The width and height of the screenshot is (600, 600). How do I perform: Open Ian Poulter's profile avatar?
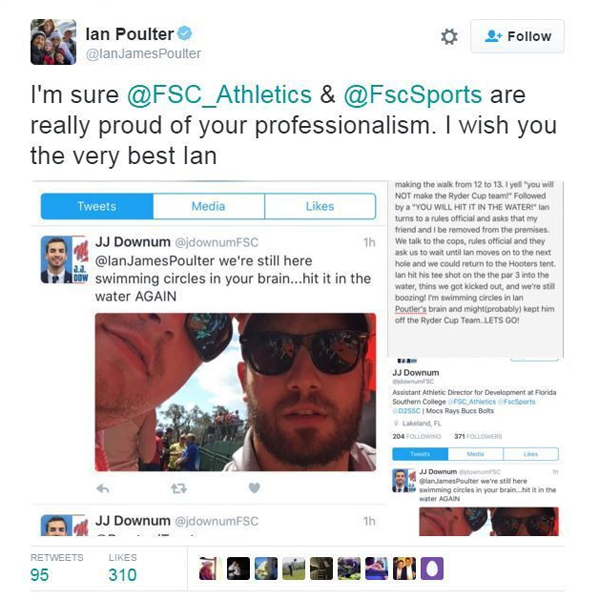click(x=53, y=42)
